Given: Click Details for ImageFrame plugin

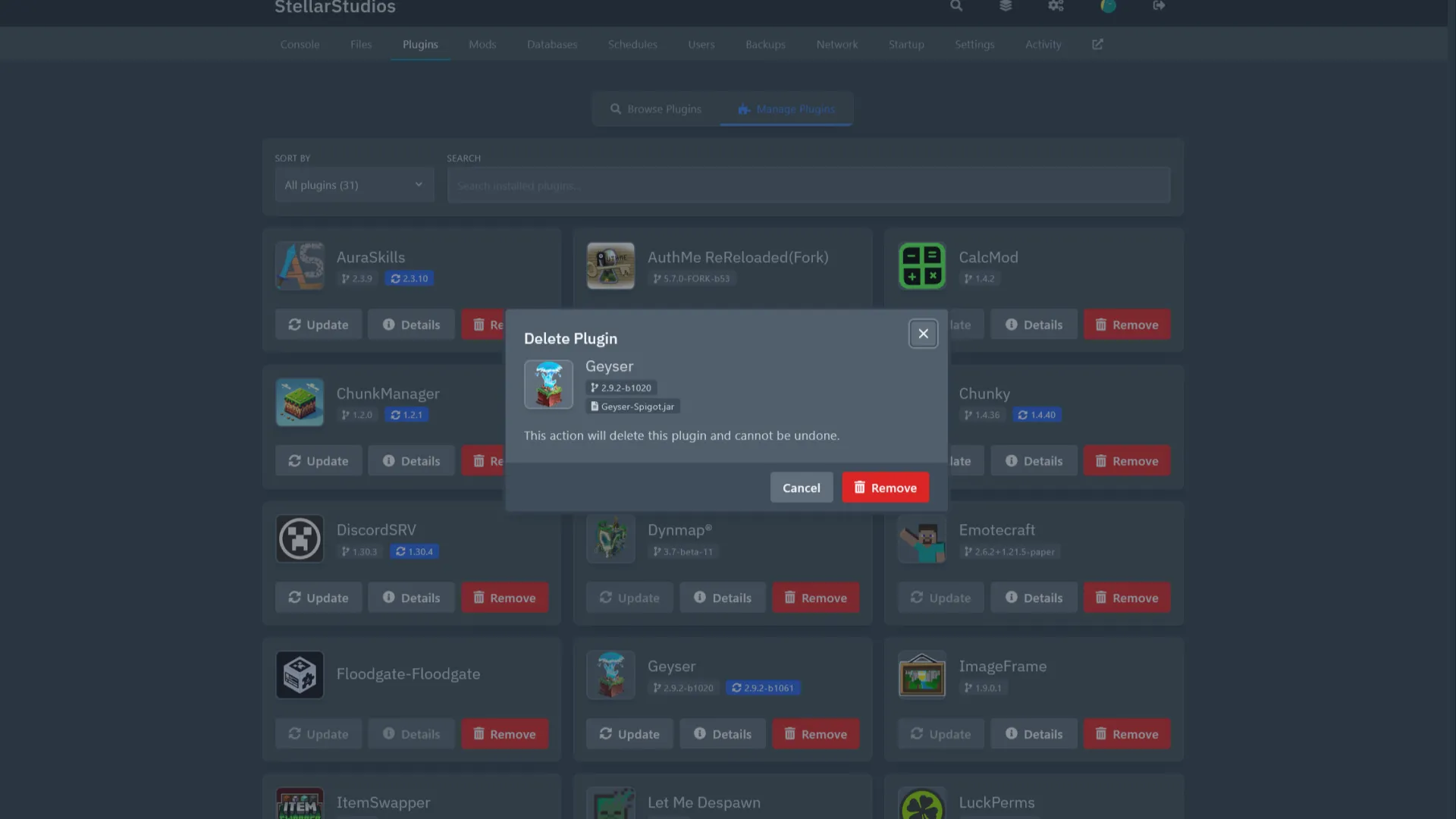Looking at the screenshot, I should point(1034,734).
